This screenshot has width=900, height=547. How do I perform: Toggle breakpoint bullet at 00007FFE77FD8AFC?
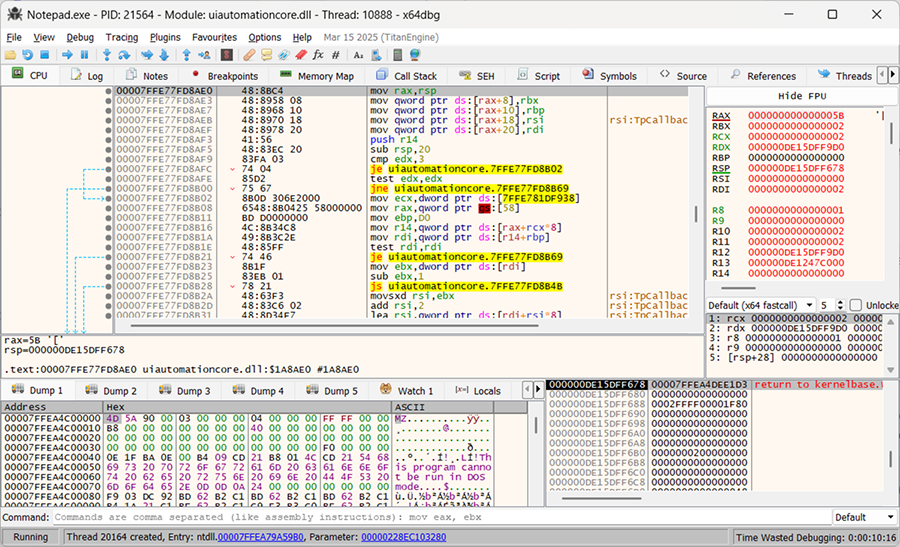[x=108, y=169]
